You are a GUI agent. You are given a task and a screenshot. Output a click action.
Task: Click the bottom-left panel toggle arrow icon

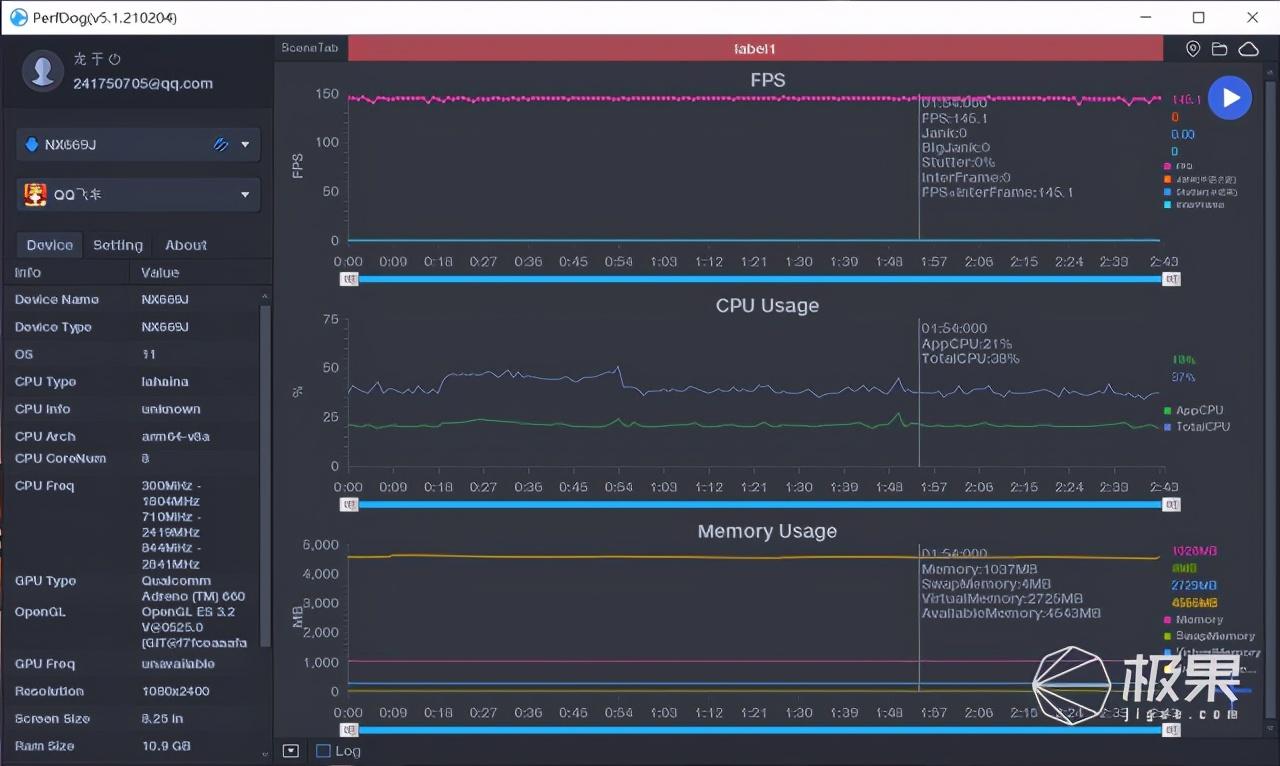coord(290,751)
